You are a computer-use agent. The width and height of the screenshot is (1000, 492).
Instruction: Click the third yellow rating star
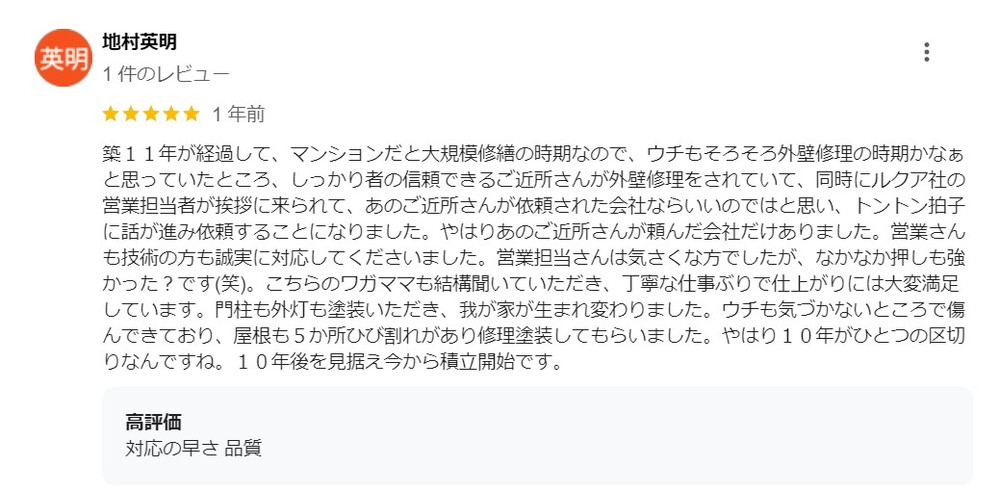tap(151, 114)
